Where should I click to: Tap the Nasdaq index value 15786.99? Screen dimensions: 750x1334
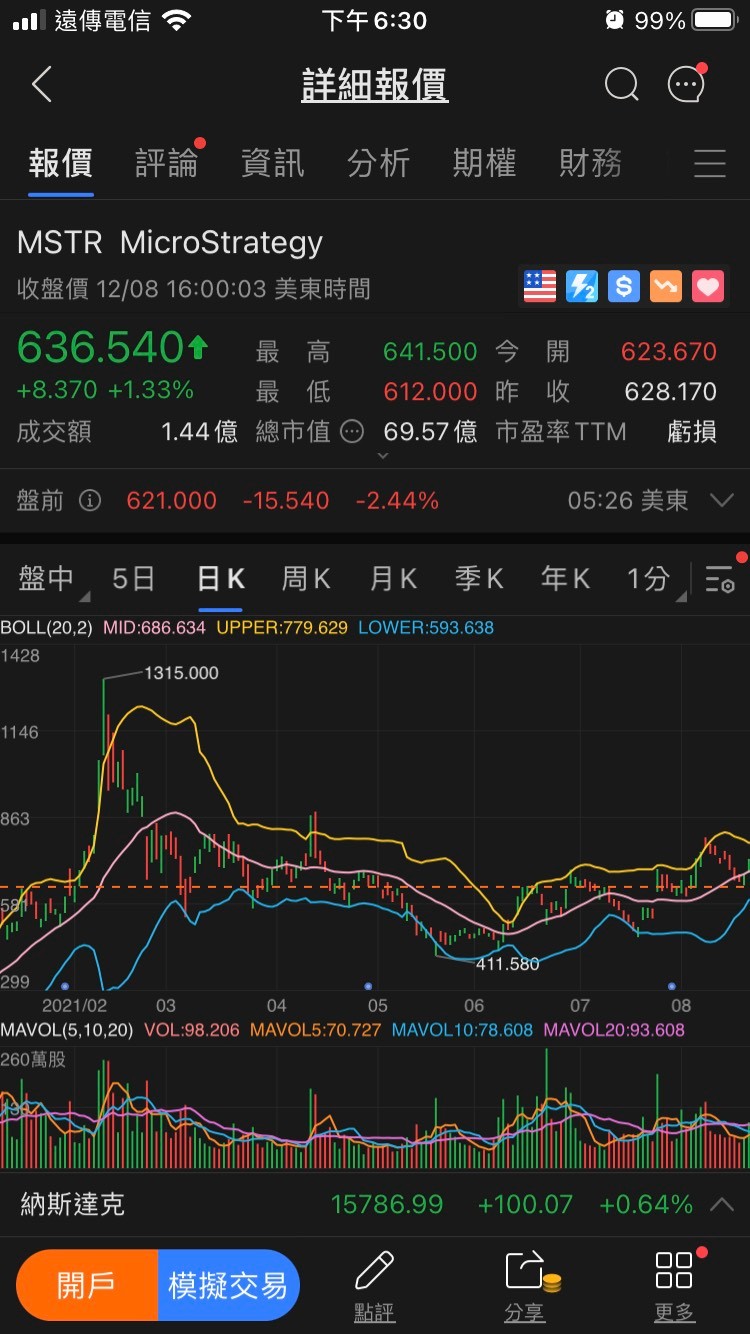click(387, 1204)
